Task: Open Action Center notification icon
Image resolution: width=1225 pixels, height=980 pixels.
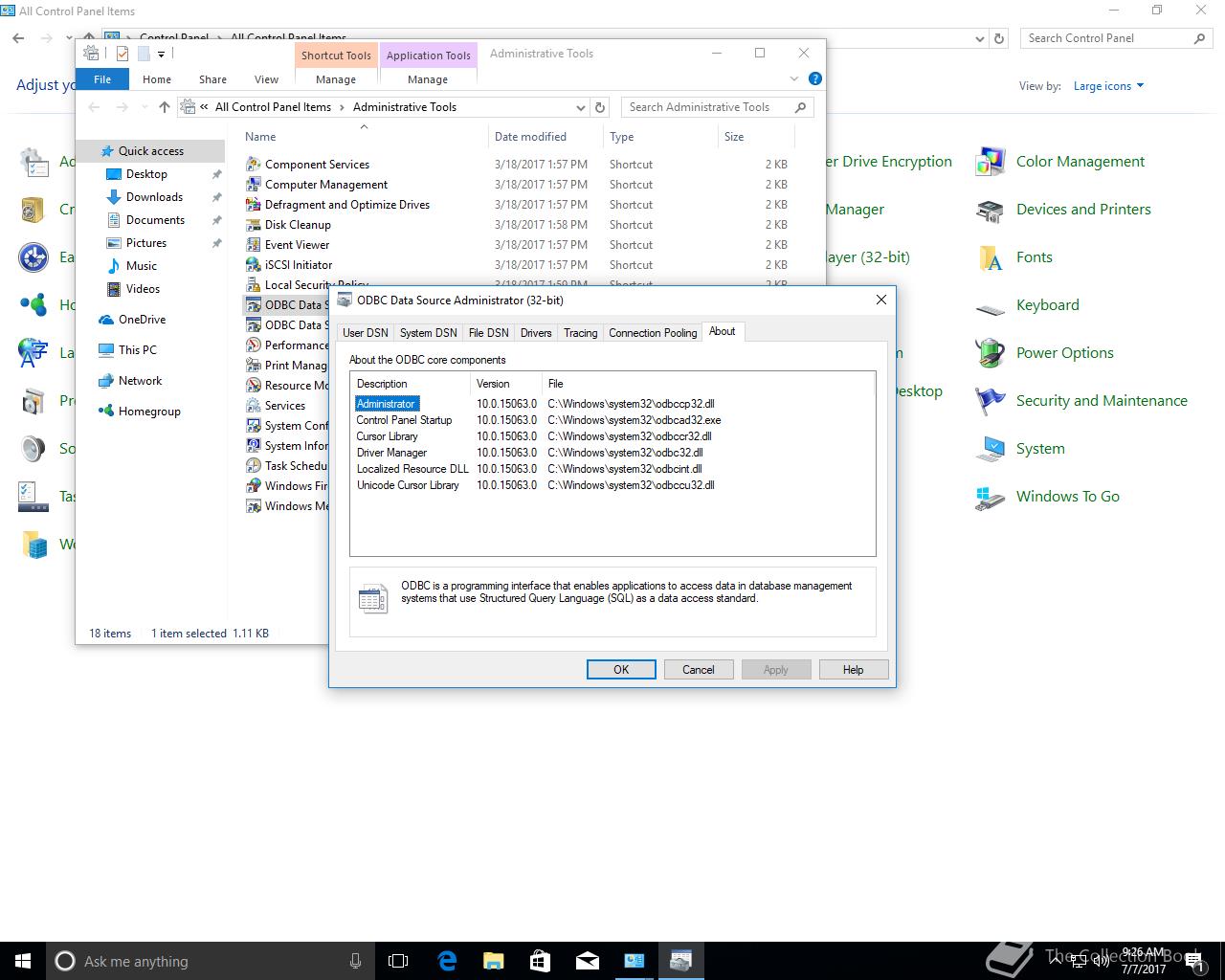Action: (x=1193, y=962)
